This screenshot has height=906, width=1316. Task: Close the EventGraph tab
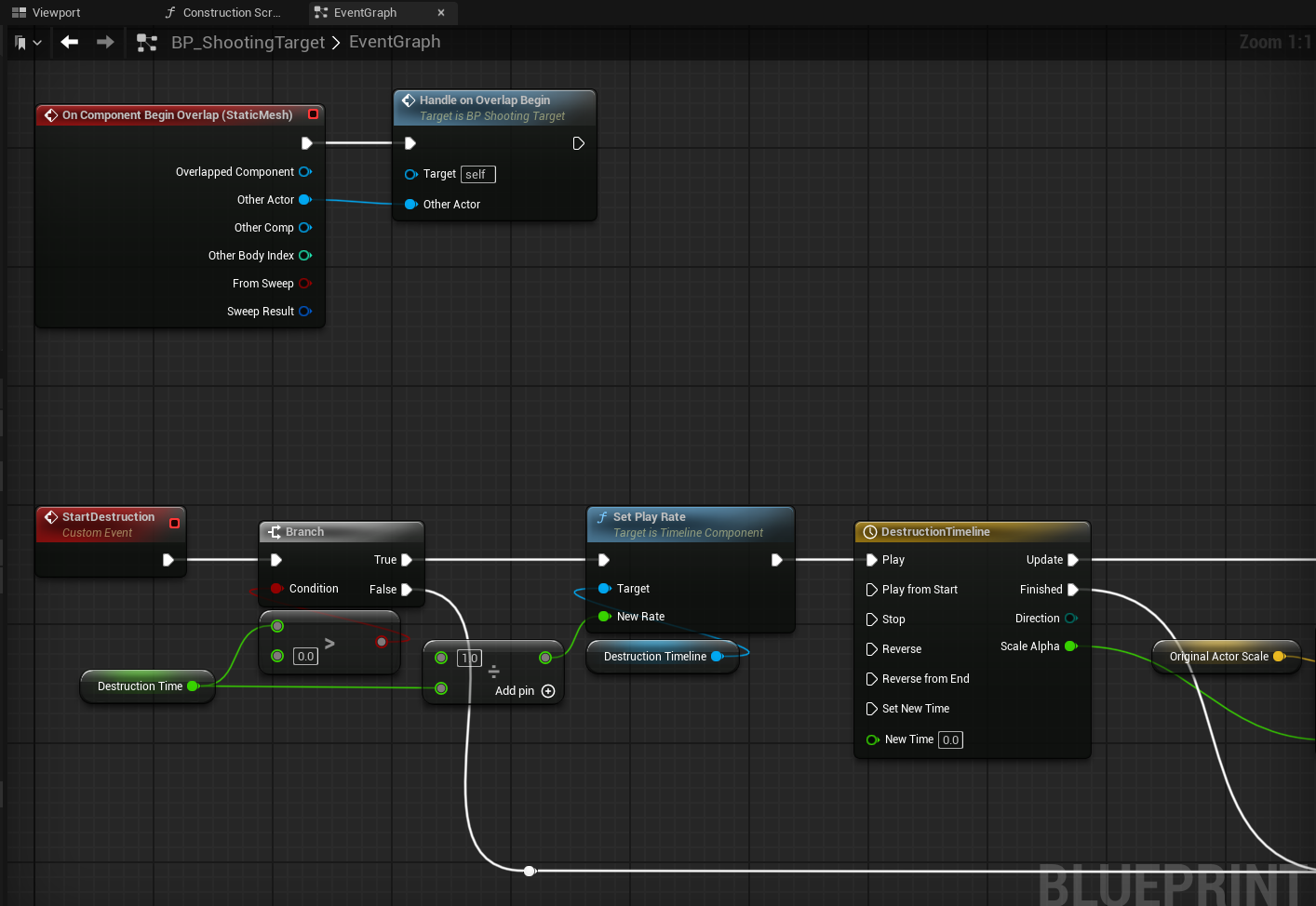tap(441, 13)
